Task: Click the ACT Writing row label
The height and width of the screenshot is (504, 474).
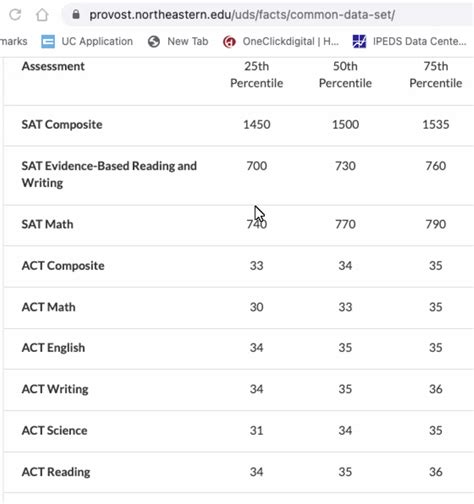Action: tap(55, 389)
